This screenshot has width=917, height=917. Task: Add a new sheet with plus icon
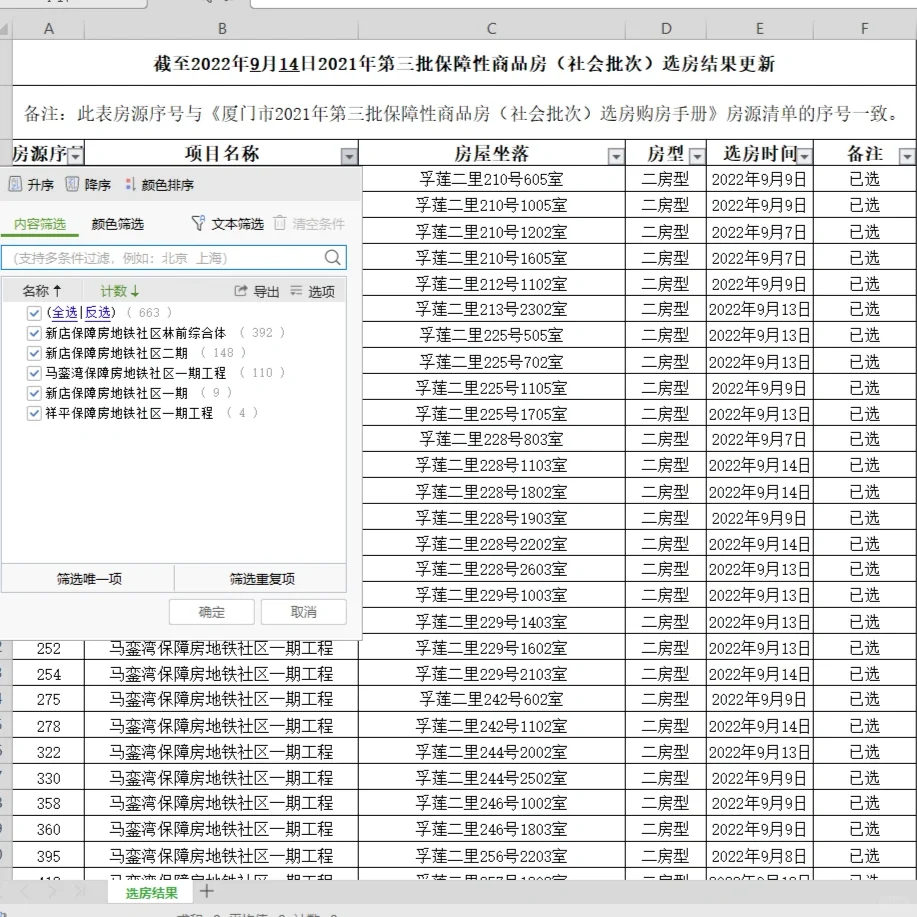point(206,891)
